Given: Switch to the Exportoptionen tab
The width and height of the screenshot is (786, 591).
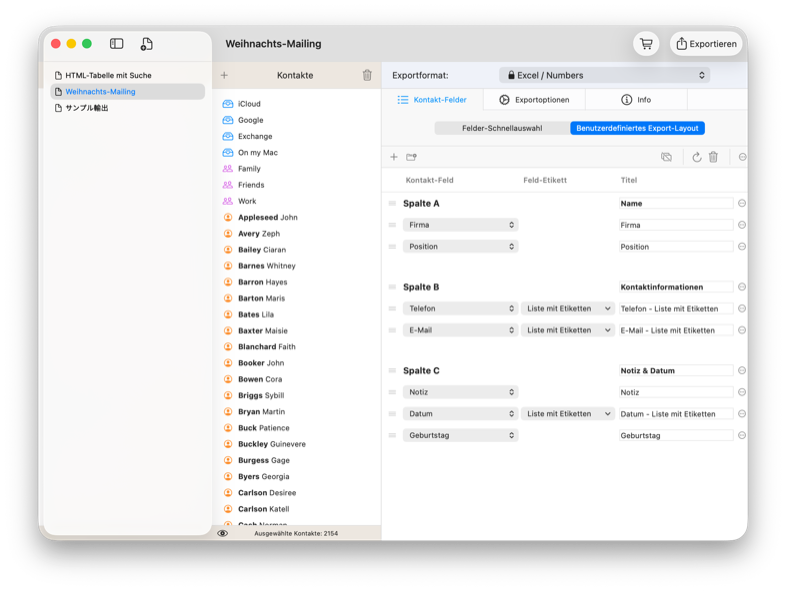Looking at the screenshot, I should click(534, 100).
